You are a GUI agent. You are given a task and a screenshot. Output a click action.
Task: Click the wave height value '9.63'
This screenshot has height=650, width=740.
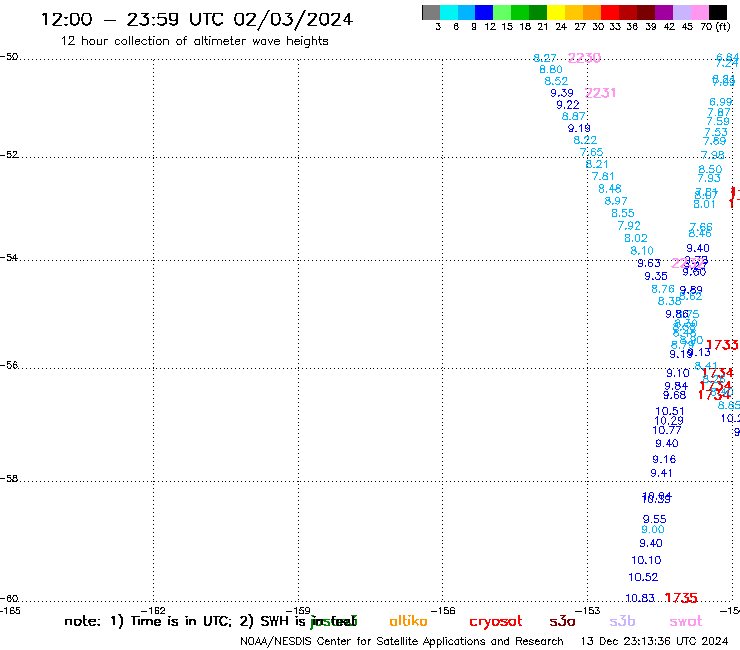649,263
